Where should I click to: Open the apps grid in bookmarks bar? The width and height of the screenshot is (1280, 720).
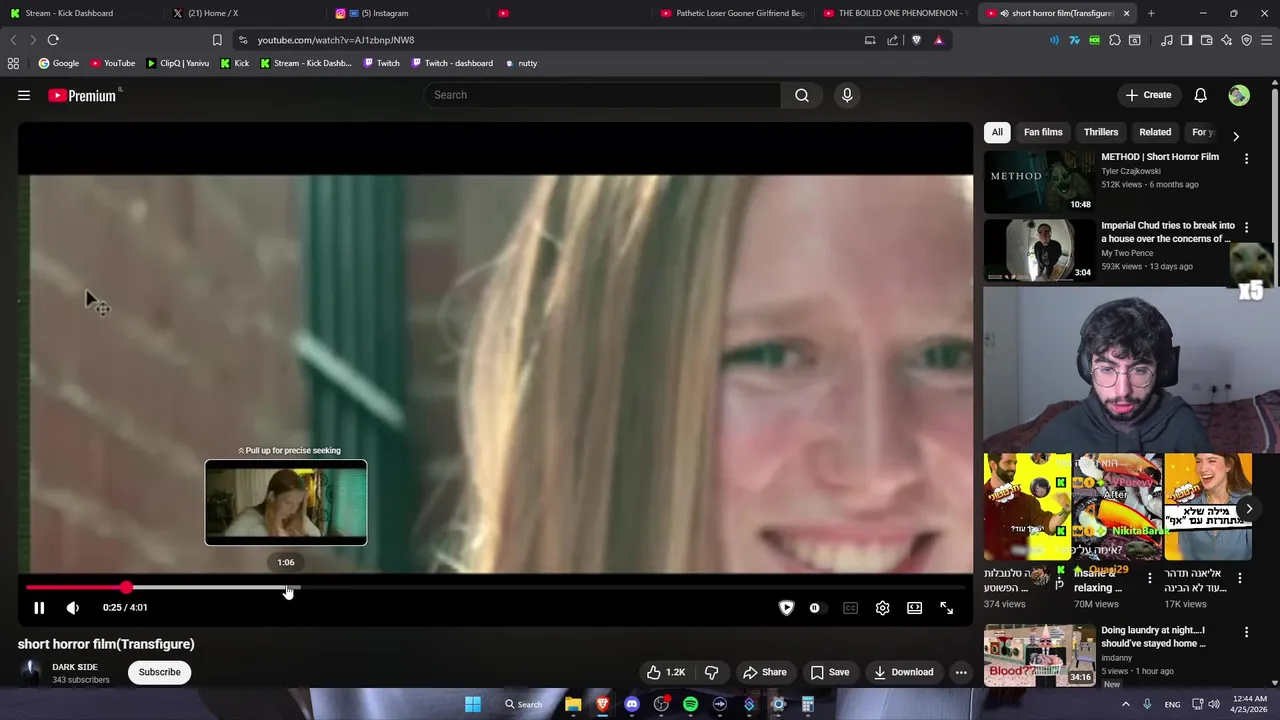point(13,63)
